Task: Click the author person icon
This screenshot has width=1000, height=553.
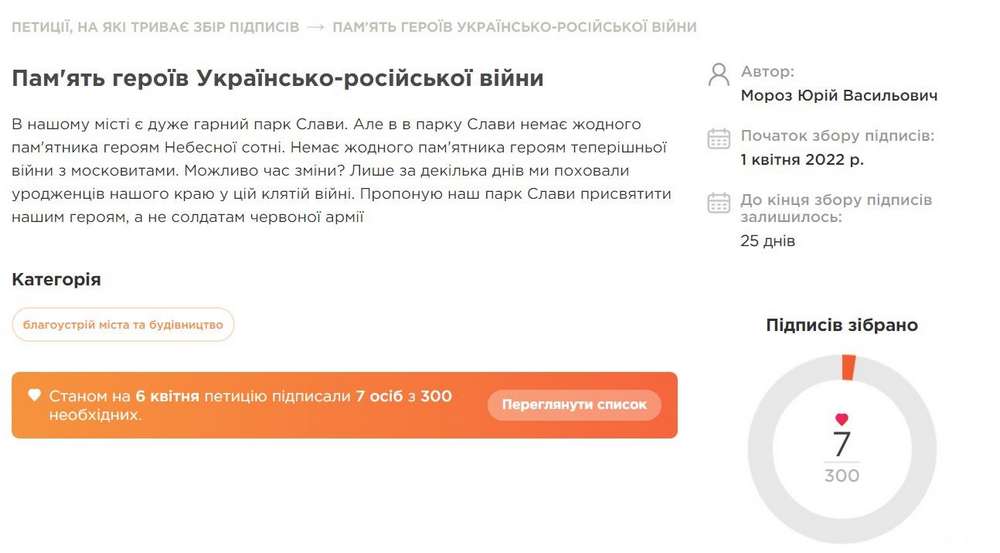Action: (718, 74)
